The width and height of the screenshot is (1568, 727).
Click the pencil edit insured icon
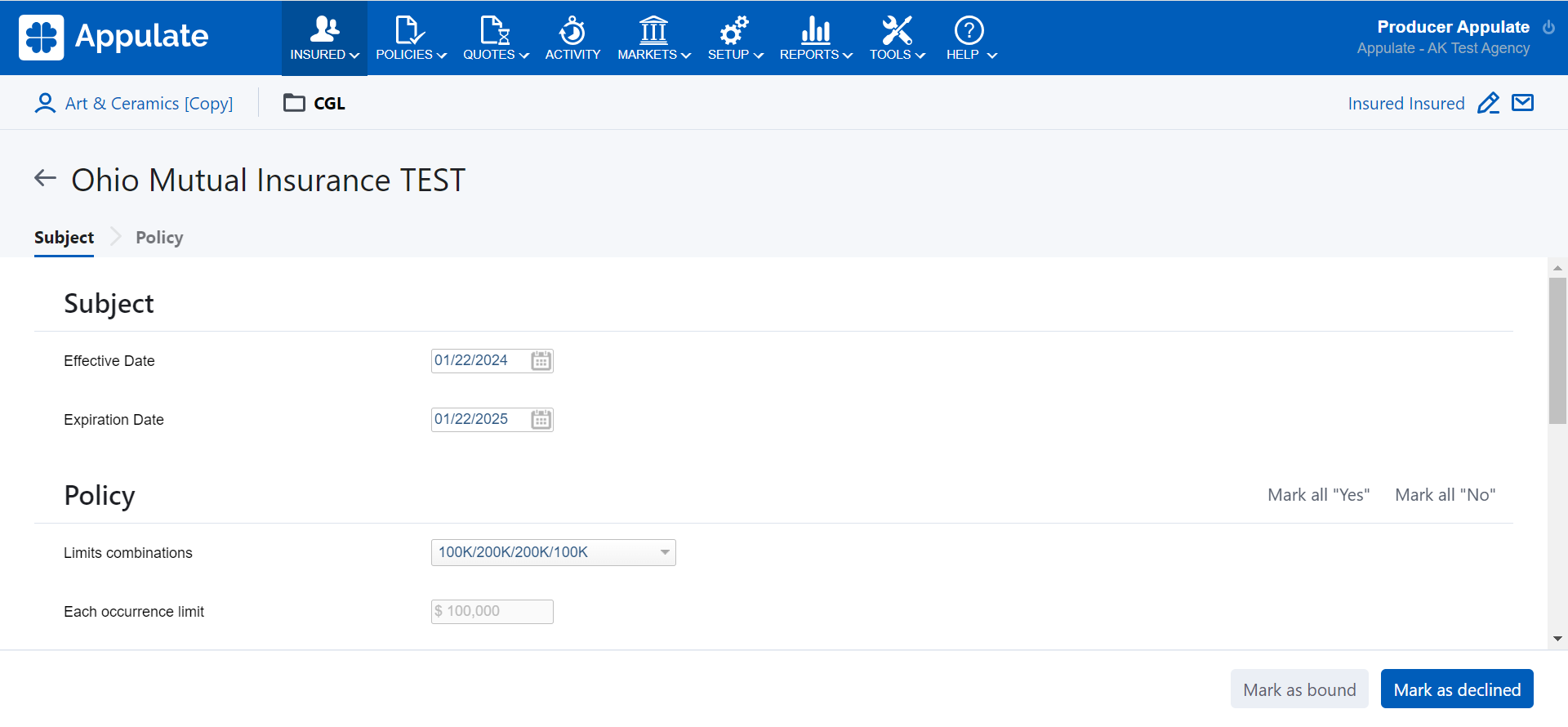point(1488,103)
